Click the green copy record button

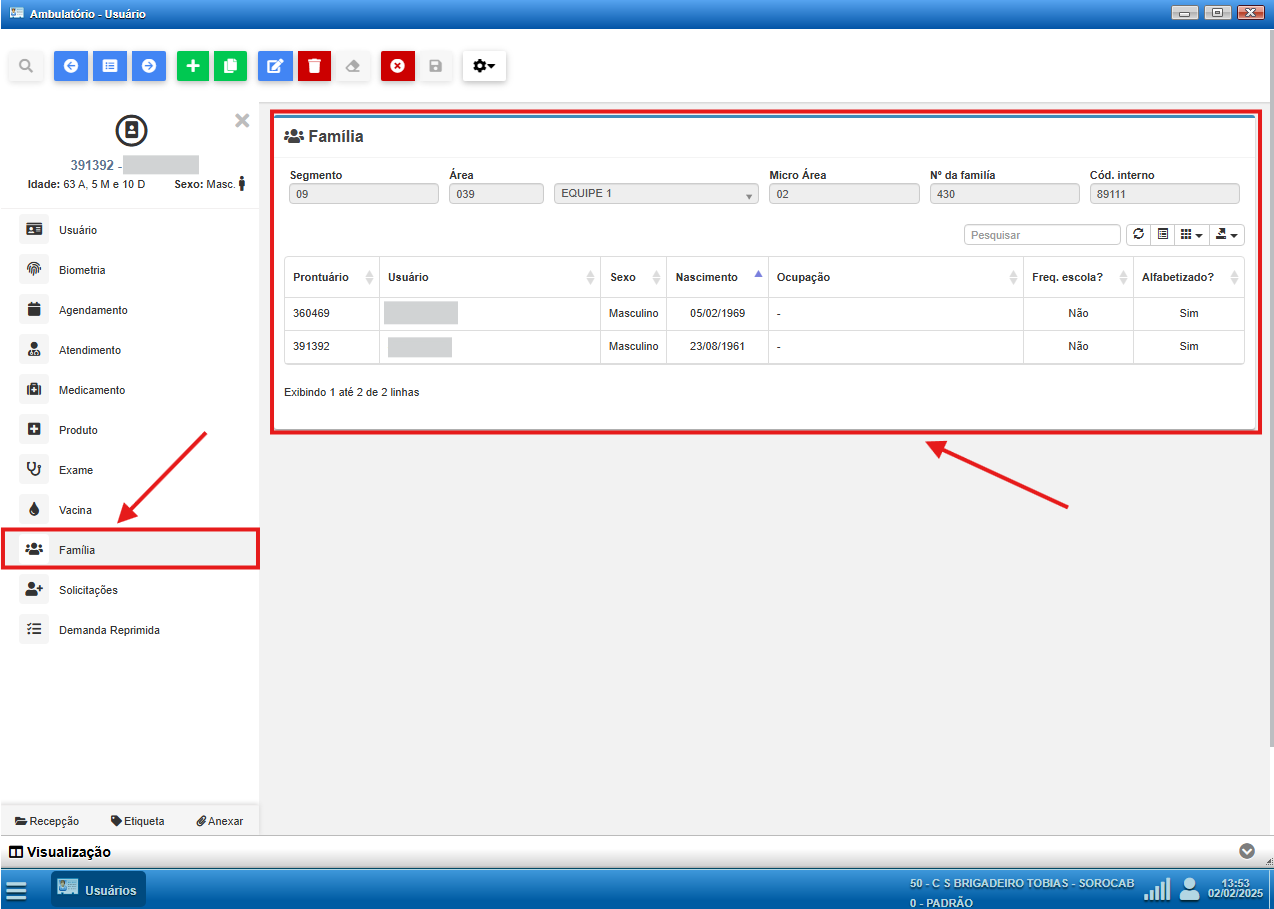(x=230, y=66)
